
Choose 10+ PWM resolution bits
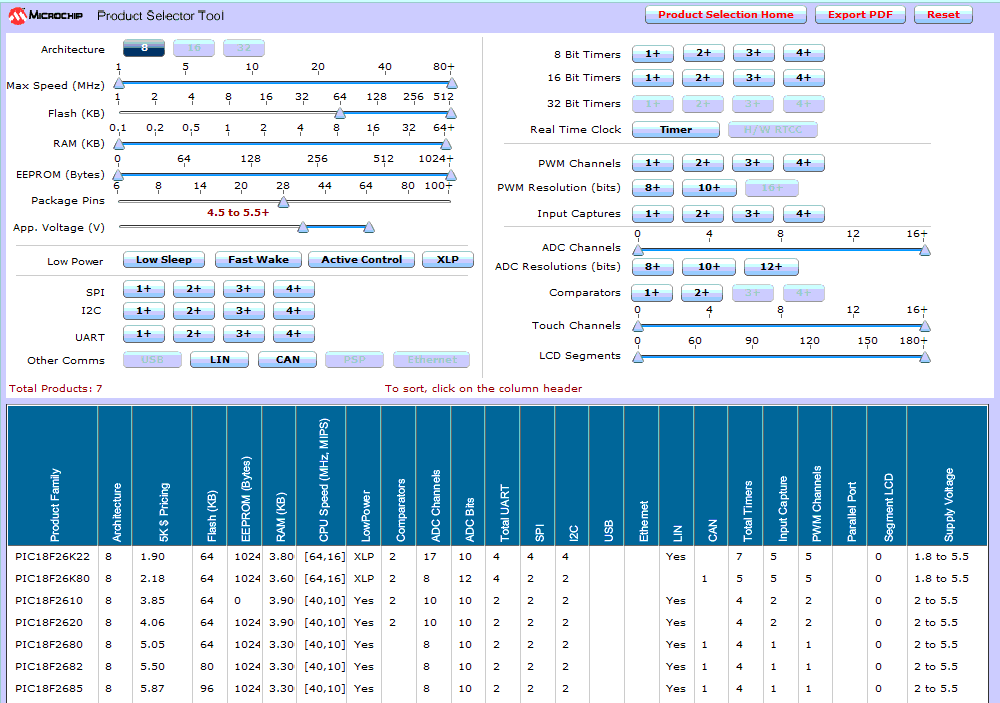tap(709, 188)
